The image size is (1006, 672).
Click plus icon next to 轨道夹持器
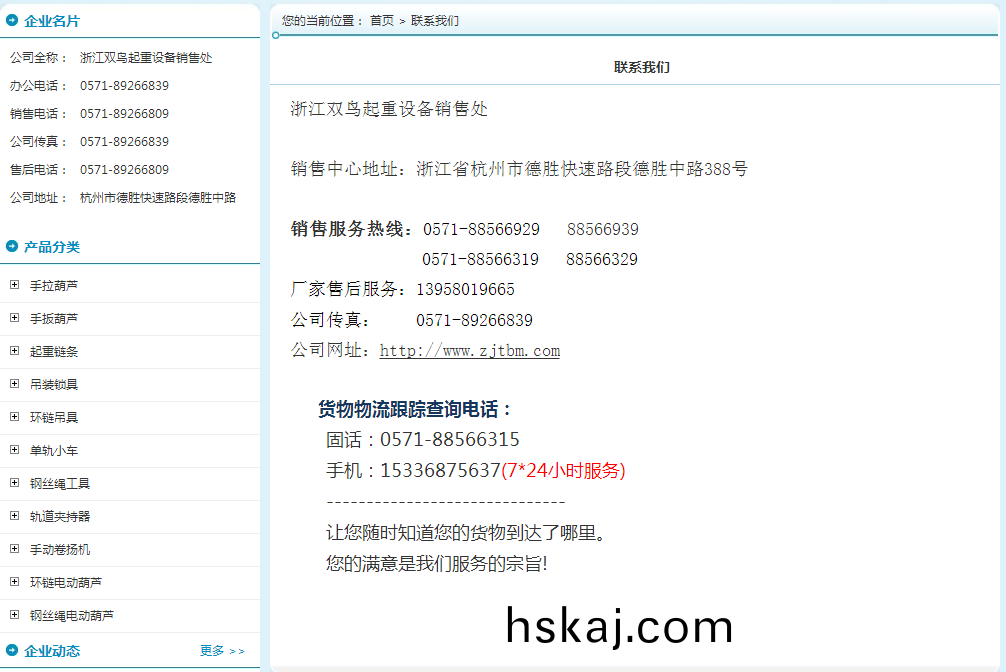14,516
